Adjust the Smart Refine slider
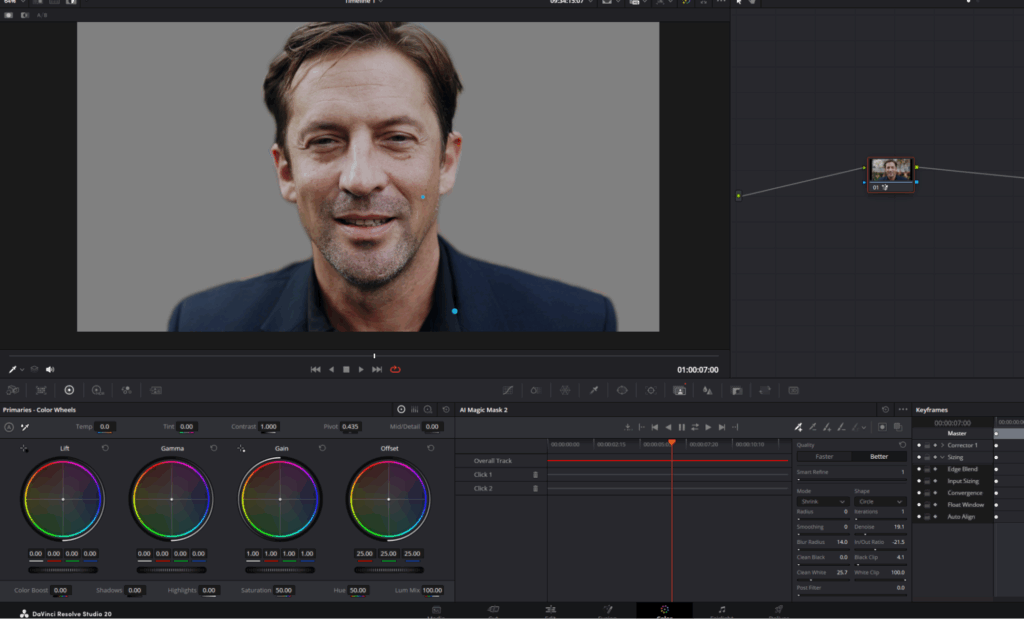 (852, 479)
